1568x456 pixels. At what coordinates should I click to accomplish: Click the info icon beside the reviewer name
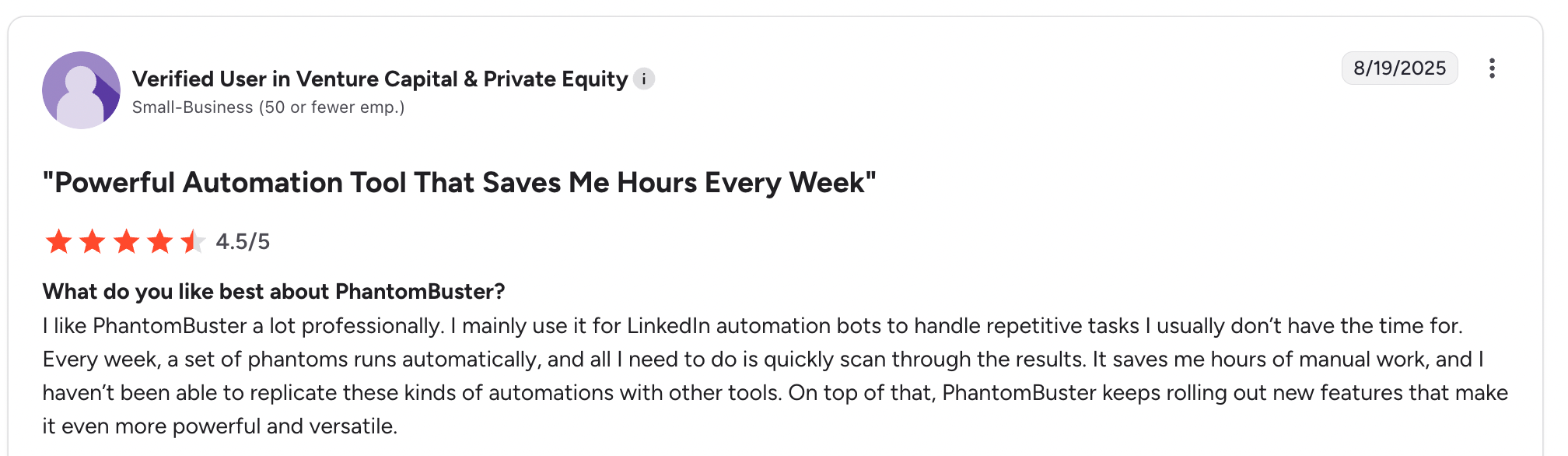click(643, 79)
